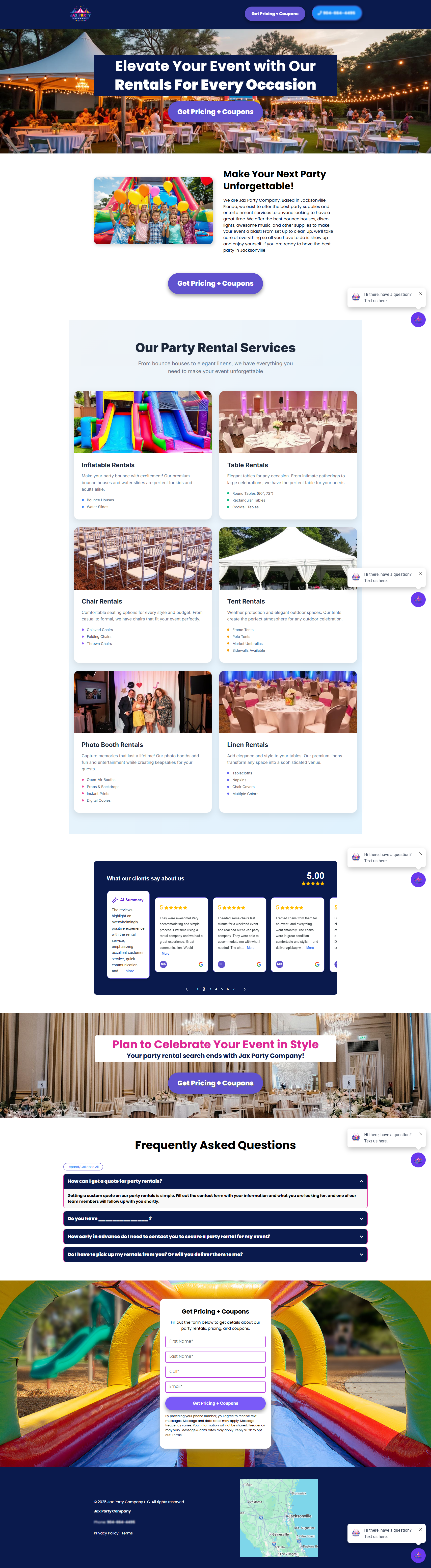Image resolution: width=431 pixels, height=1568 pixels.
Task: Focus the Email field
Action: coord(215,1387)
